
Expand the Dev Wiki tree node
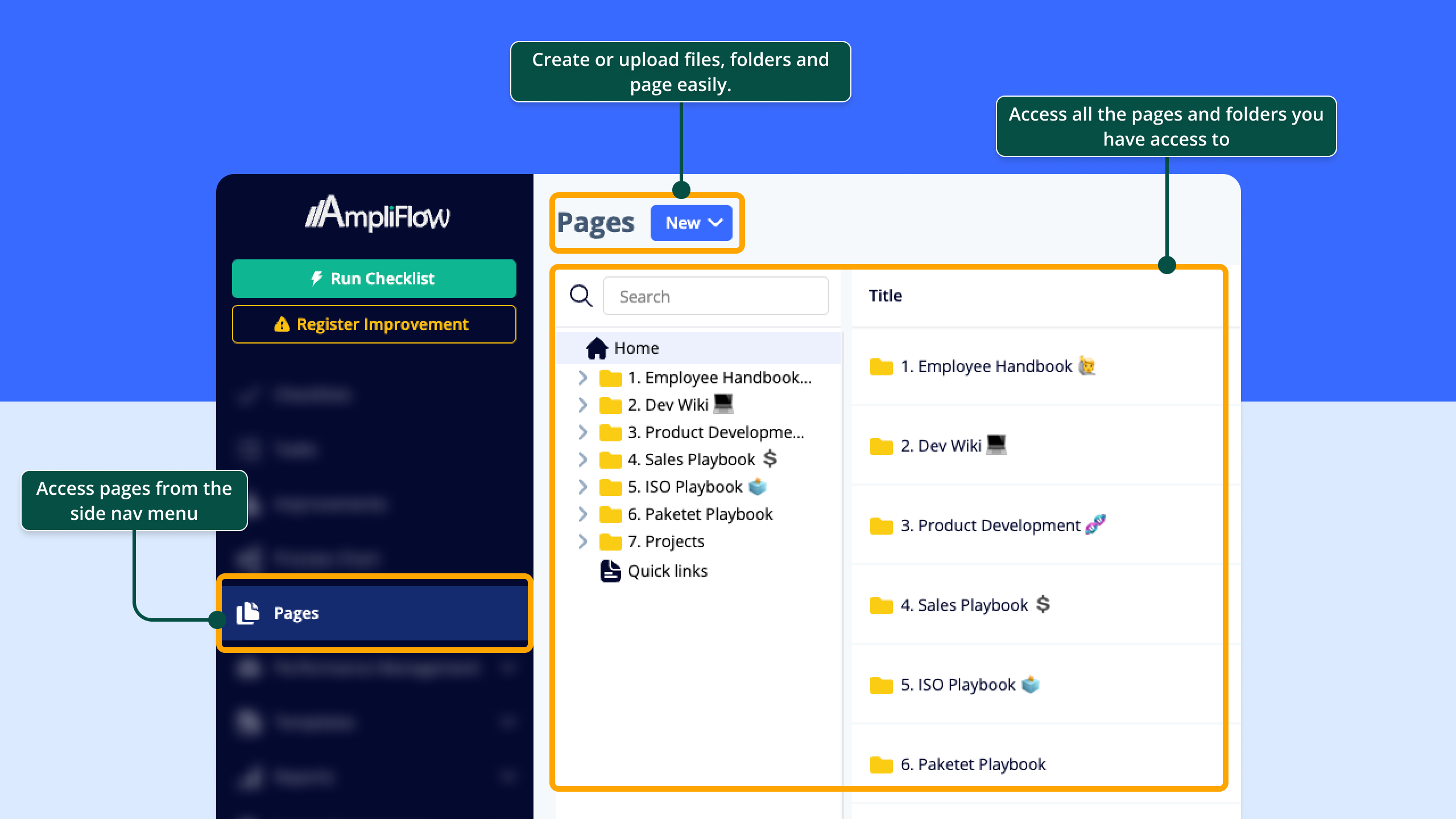583,405
